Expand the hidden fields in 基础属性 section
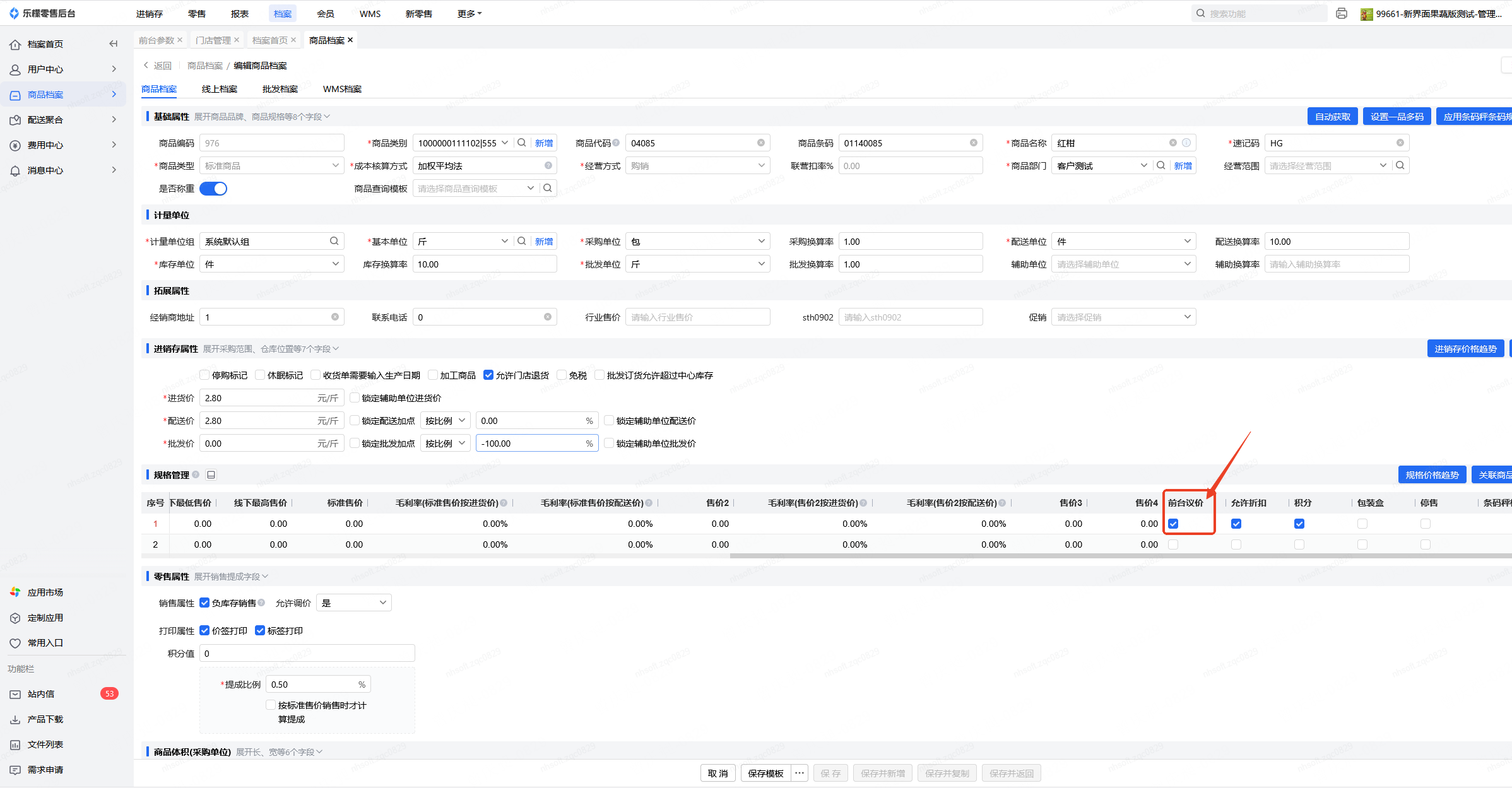 tap(262, 117)
